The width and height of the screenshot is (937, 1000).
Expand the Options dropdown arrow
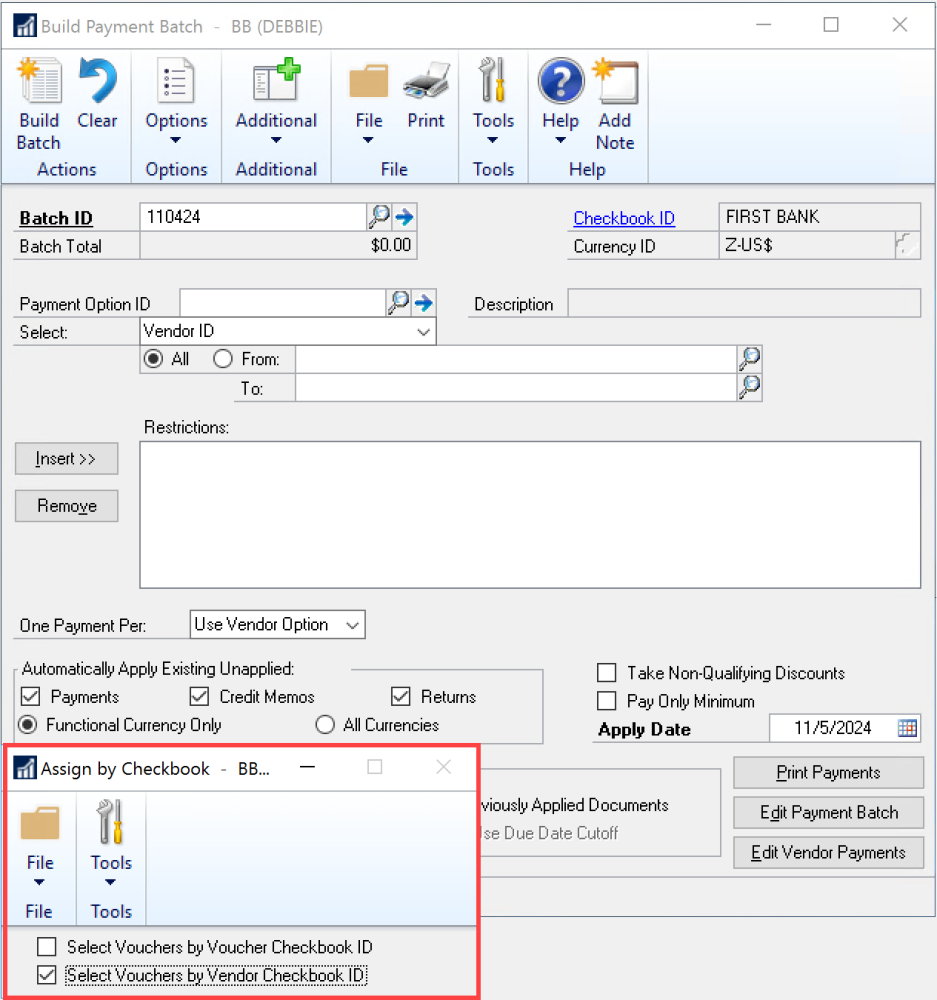(176, 140)
